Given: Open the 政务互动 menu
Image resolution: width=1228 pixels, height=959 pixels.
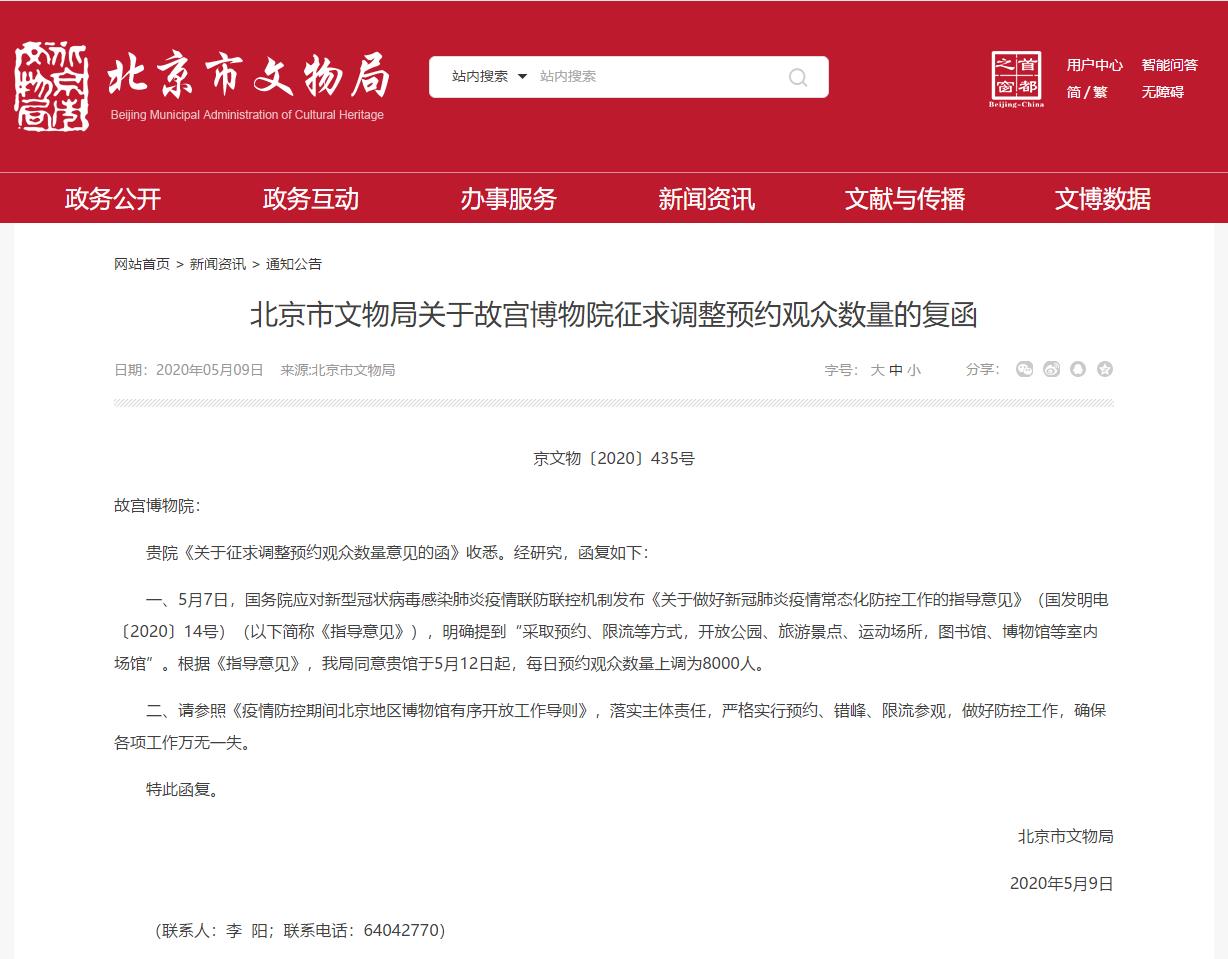Looking at the screenshot, I should [311, 198].
